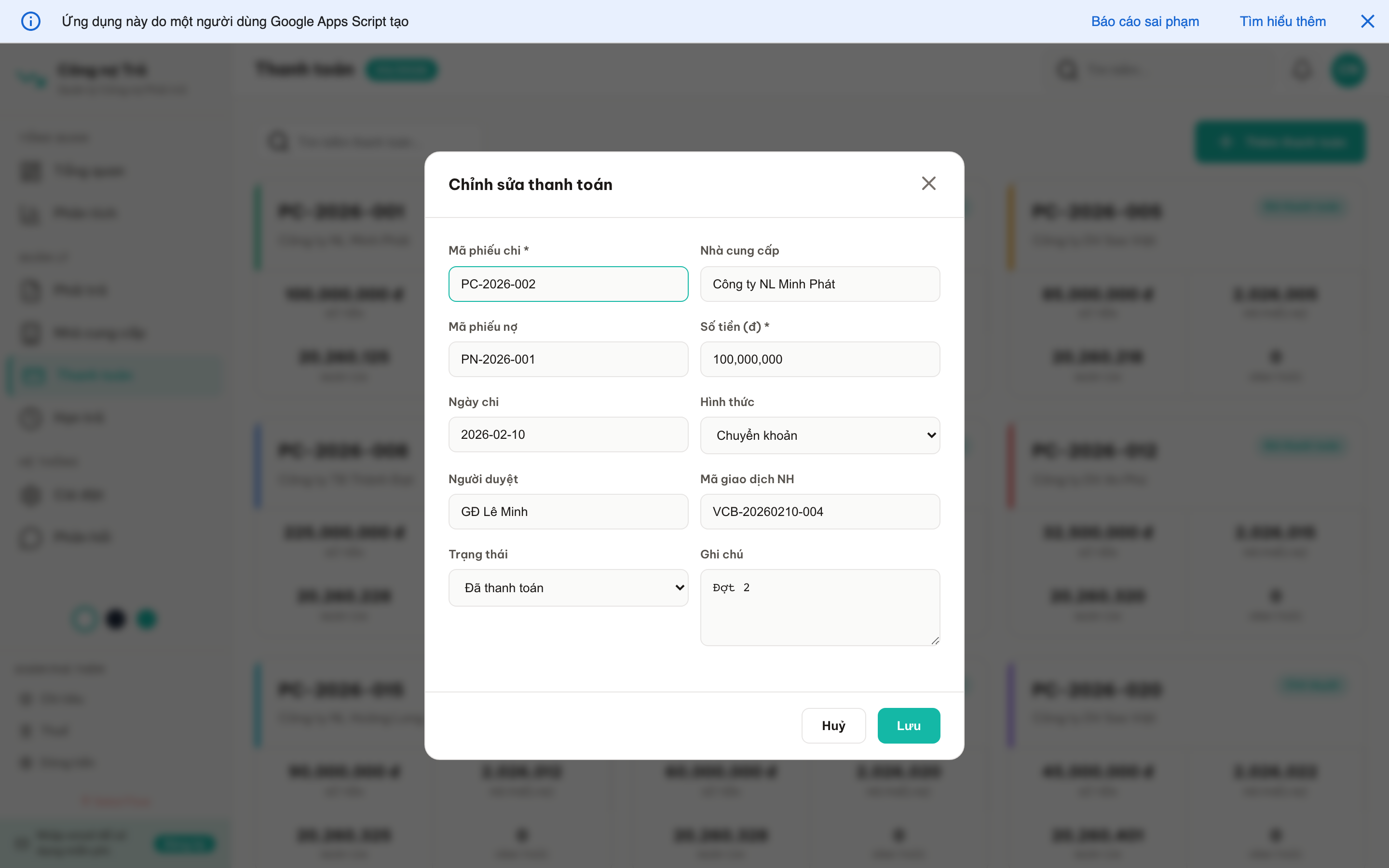The image size is (1389, 868).
Task: Open Tìm hiểu thêm in the top banner
Action: (x=1283, y=21)
